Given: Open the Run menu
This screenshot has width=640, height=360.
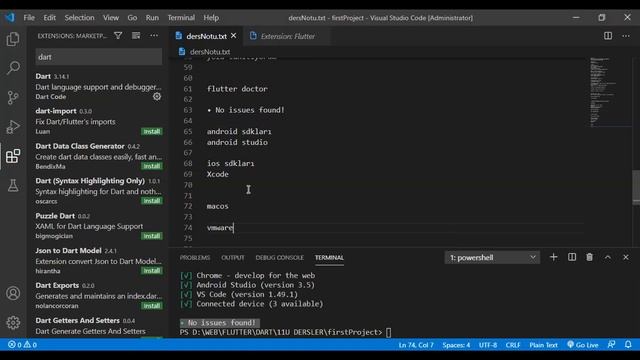Looking at the screenshot, I should pos(152,18).
